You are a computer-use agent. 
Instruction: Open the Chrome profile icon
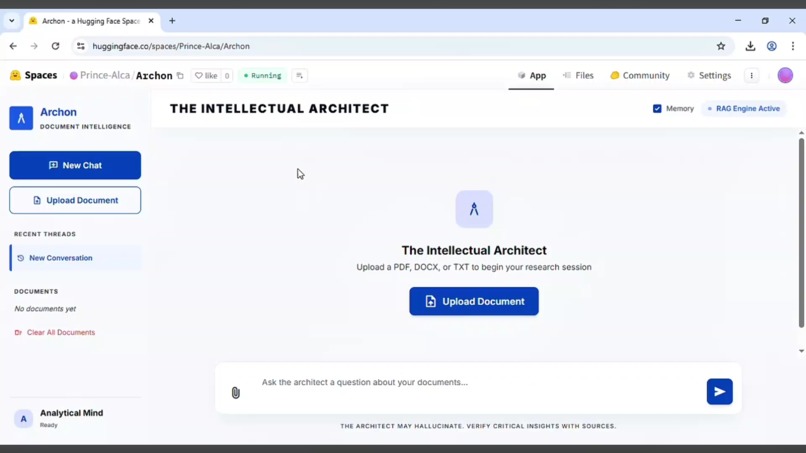(772, 46)
